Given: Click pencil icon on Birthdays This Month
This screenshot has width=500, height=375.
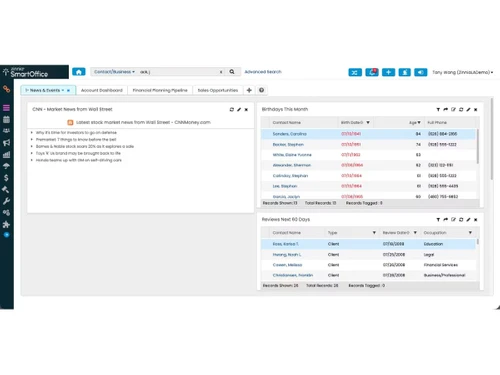Looking at the screenshot, I should point(468,109).
